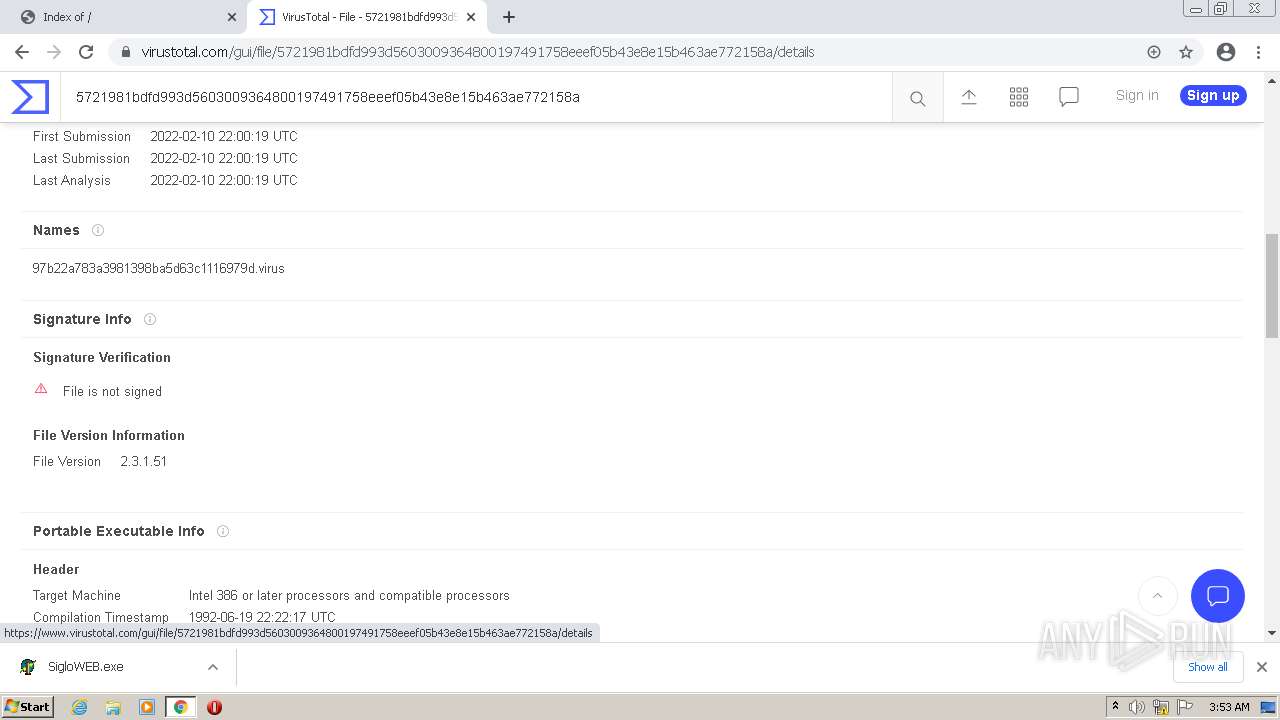The height and width of the screenshot is (720, 1280).
Task: Select the File Version value 2.3.1.51
Action: [144, 461]
